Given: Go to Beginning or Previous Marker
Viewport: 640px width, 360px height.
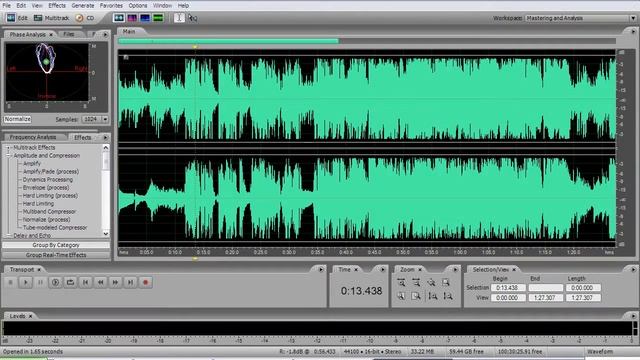Looking at the screenshot, I should [85, 282].
